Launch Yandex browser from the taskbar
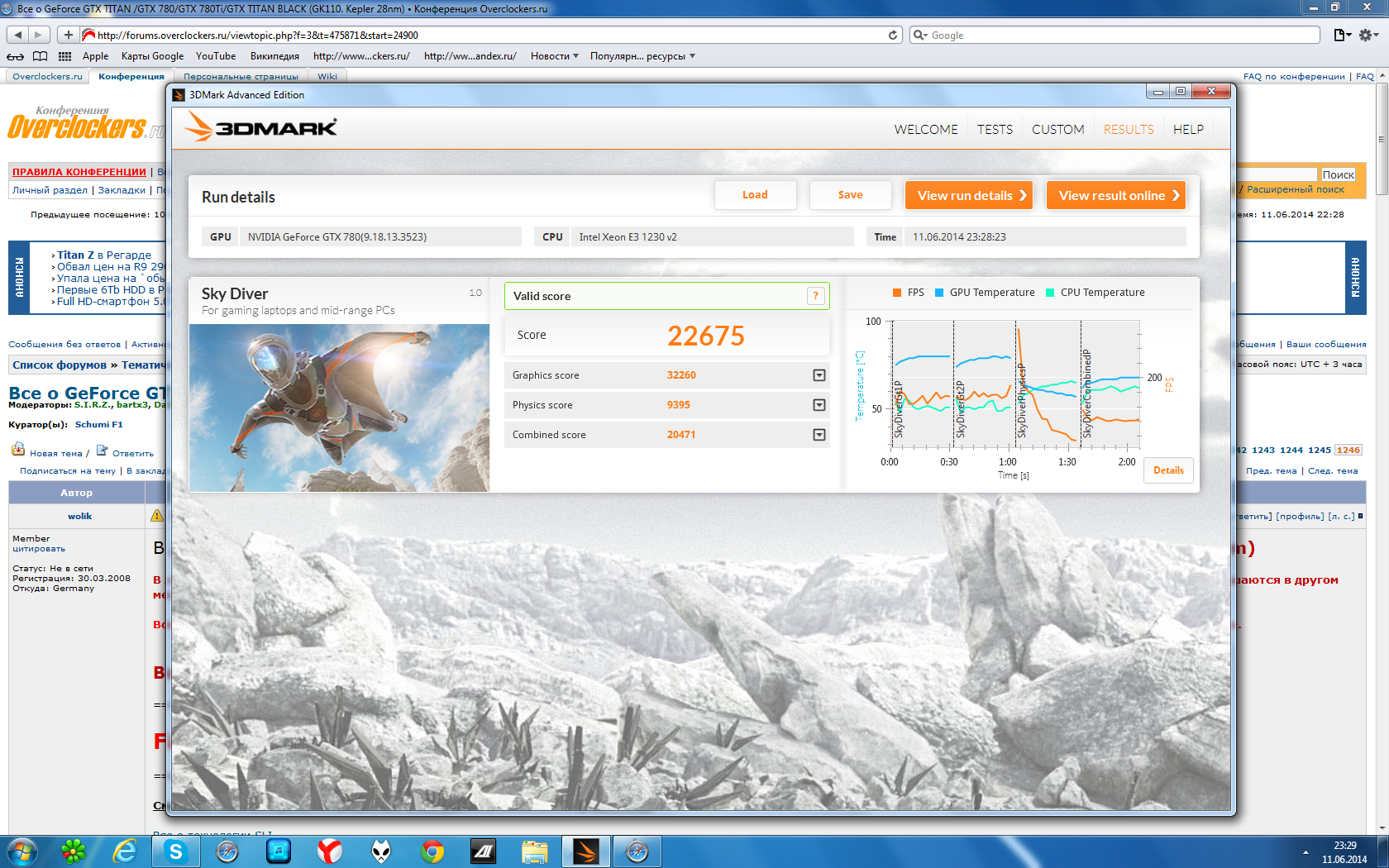 pyautogui.click(x=330, y=851)
